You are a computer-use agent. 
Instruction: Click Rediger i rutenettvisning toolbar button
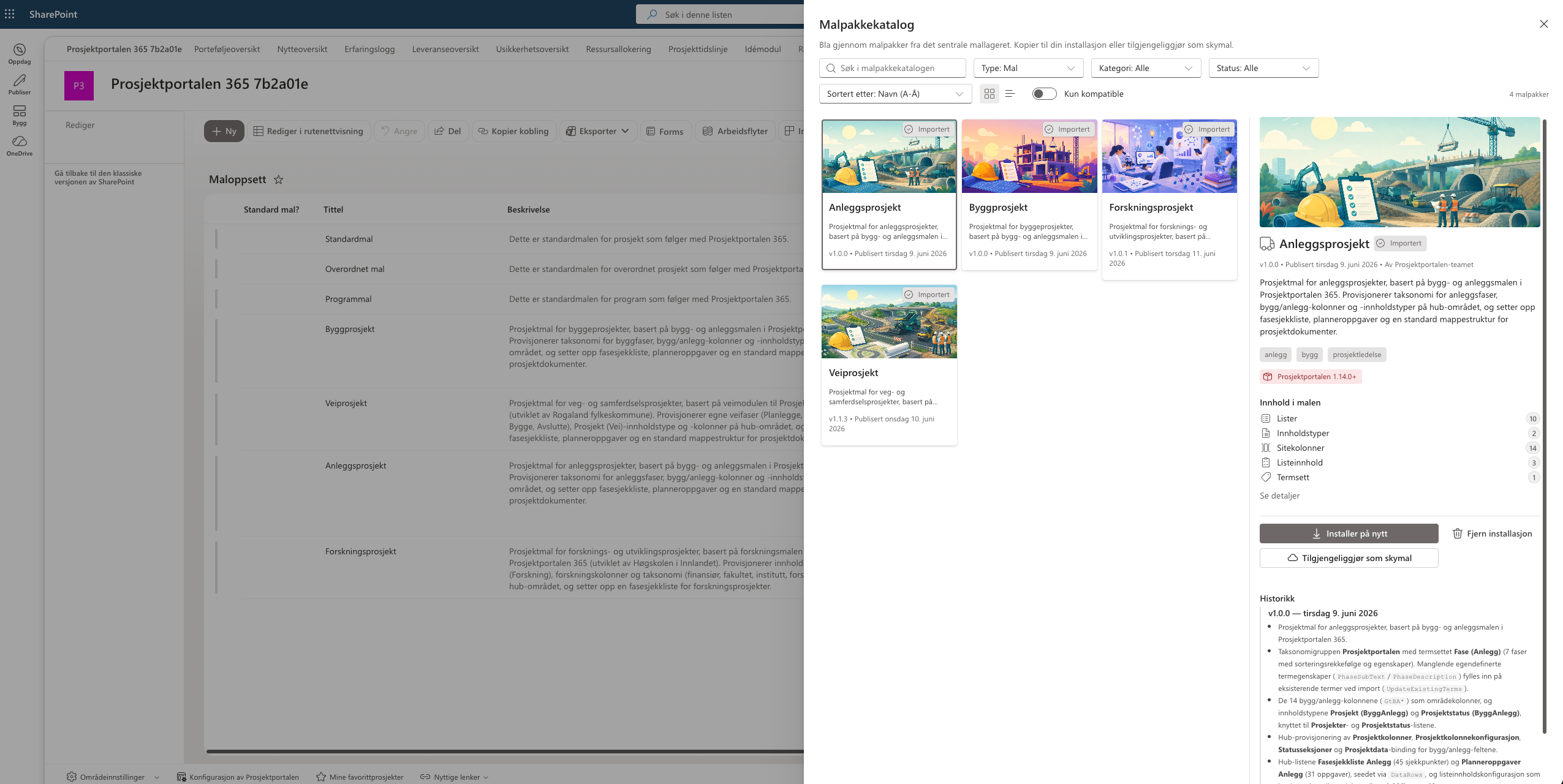point(308,131)
